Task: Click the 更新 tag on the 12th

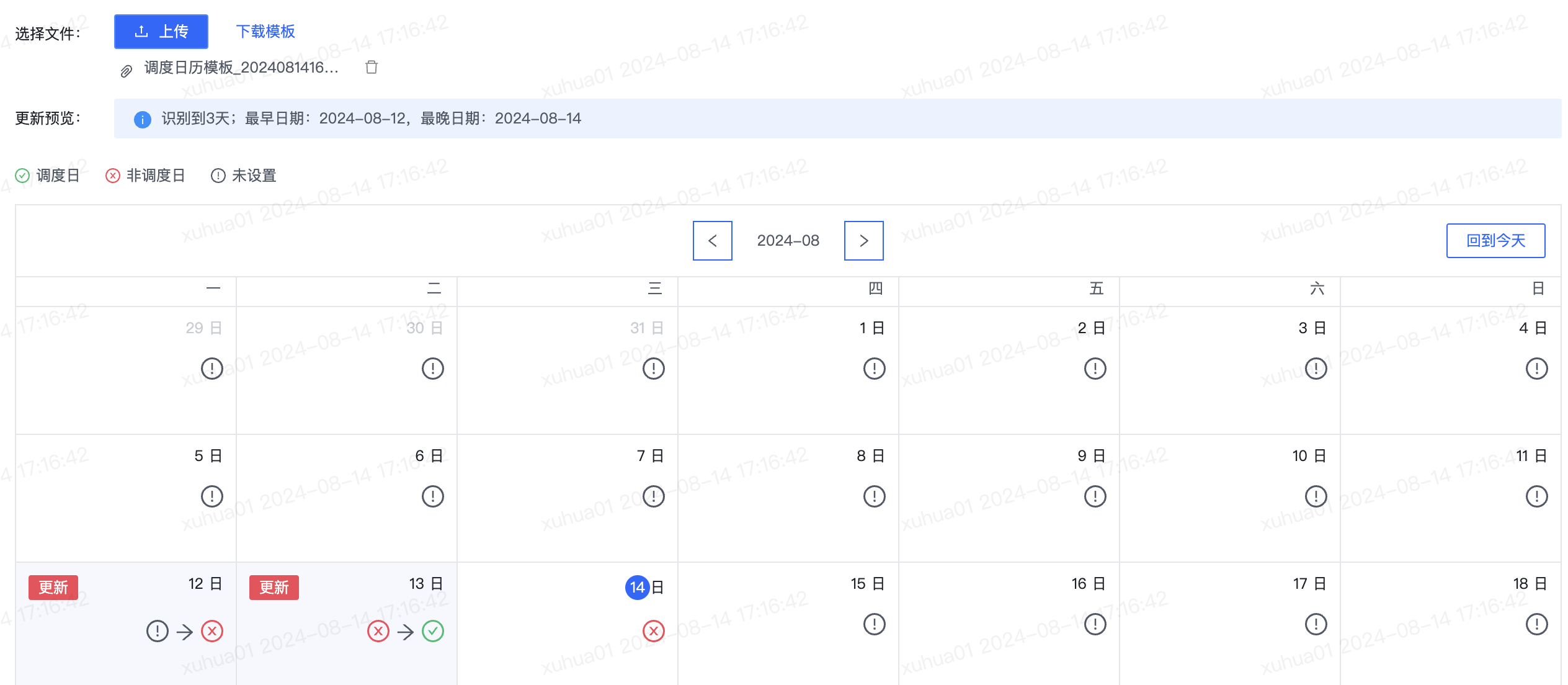Action: click(x=53, y=587)
